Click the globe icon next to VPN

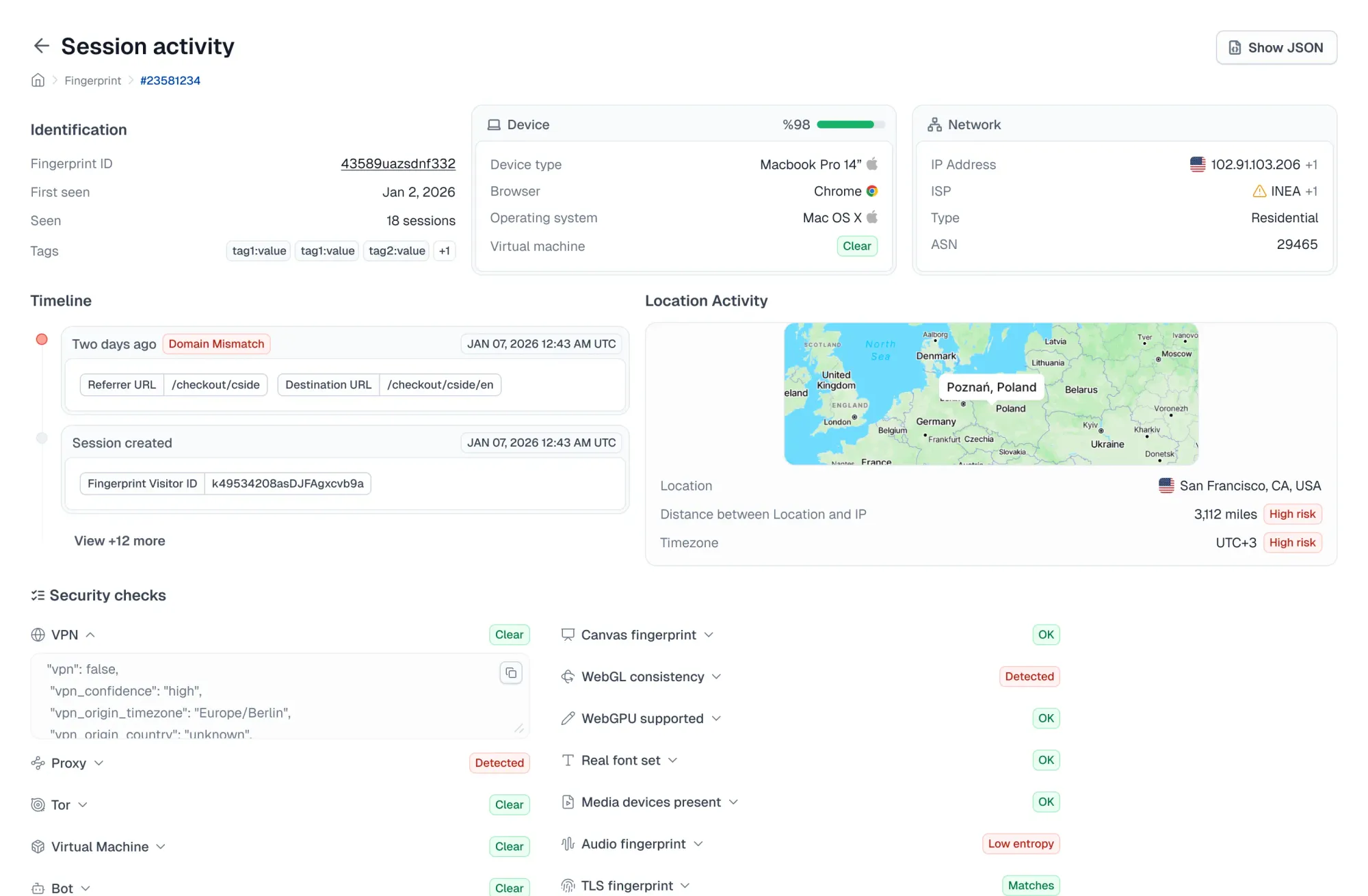(x=38, y=635)
